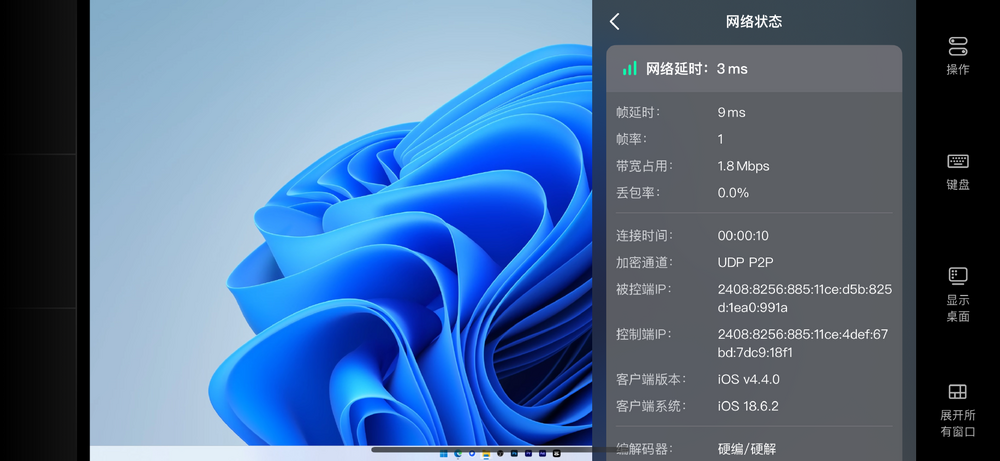
Task: Tap the 显示桌面 show desktop icon
Action: (x=957, y=275)
